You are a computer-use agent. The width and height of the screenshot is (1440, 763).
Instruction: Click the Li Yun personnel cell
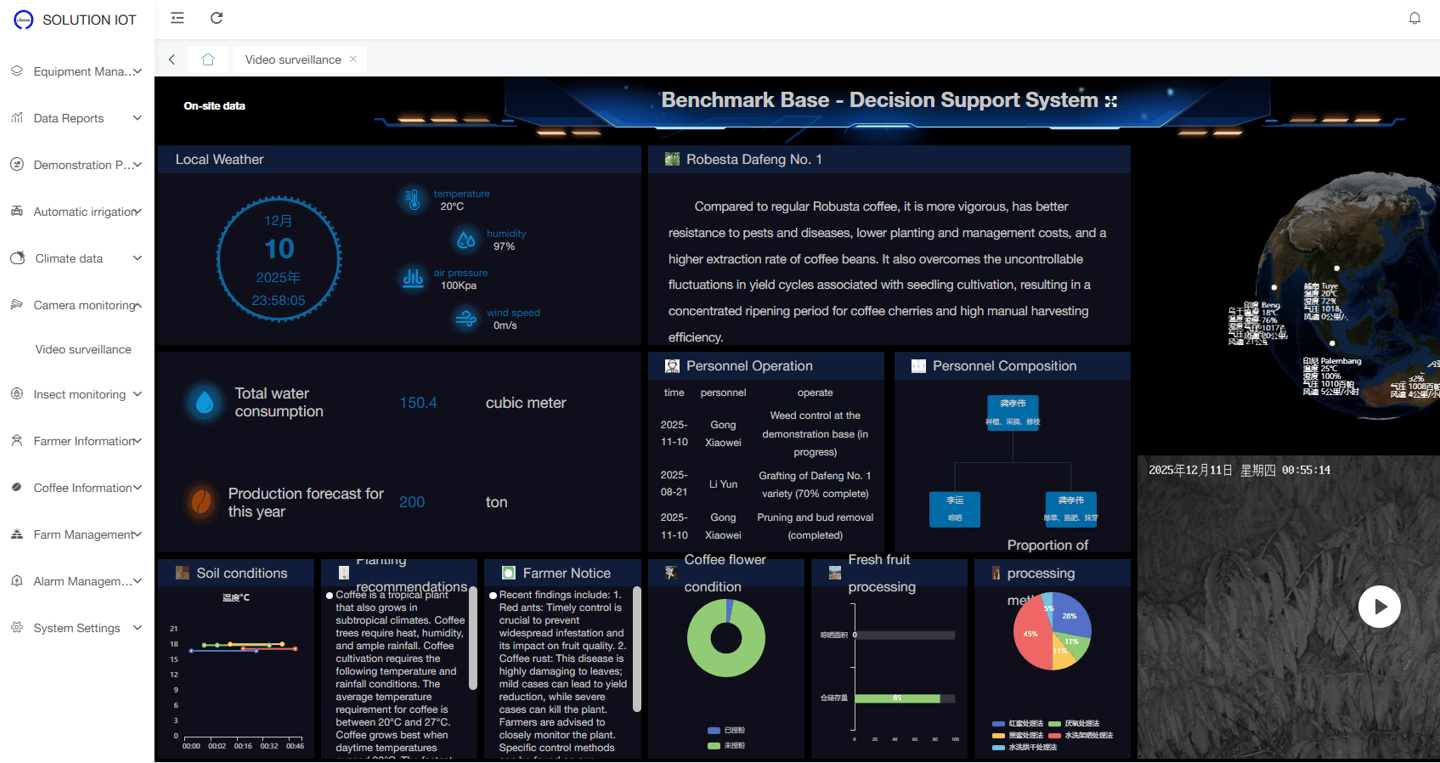click(723, 484)
